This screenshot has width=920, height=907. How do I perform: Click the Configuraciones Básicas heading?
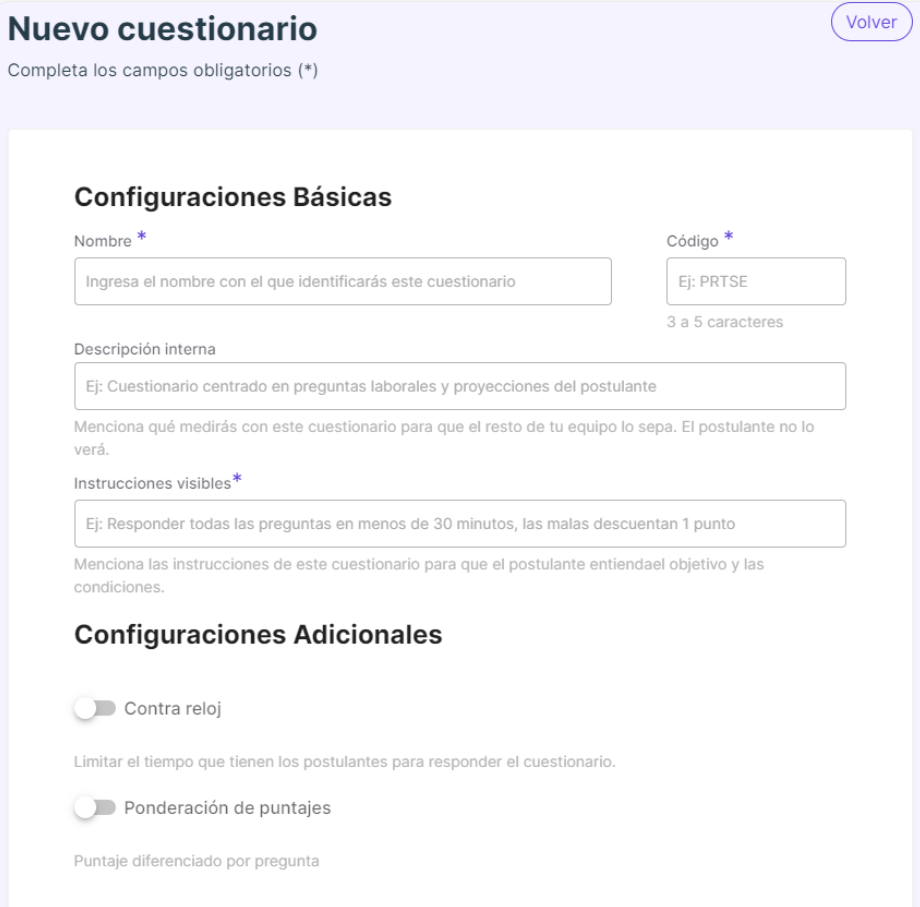pos(233,197)
